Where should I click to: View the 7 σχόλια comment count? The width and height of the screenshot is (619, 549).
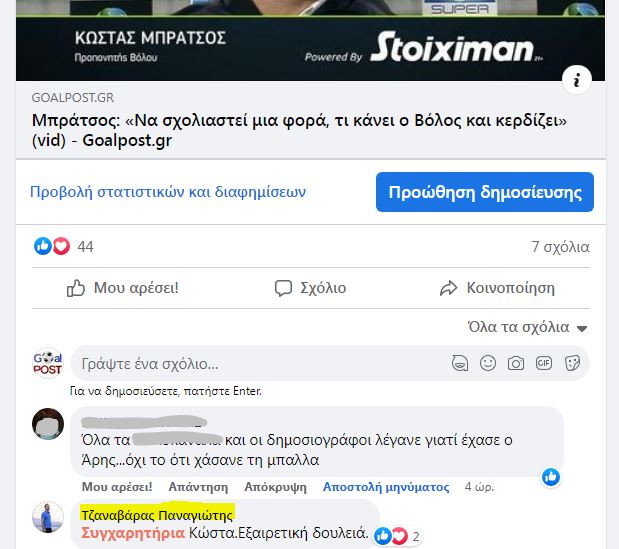(x=561, y=247)
